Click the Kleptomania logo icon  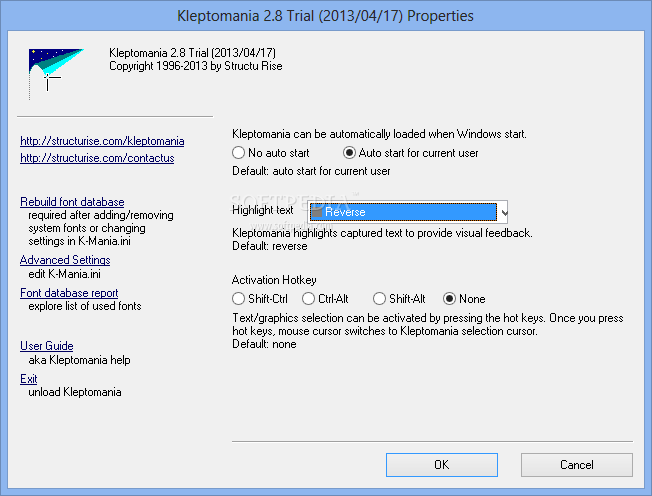(56, 73)
